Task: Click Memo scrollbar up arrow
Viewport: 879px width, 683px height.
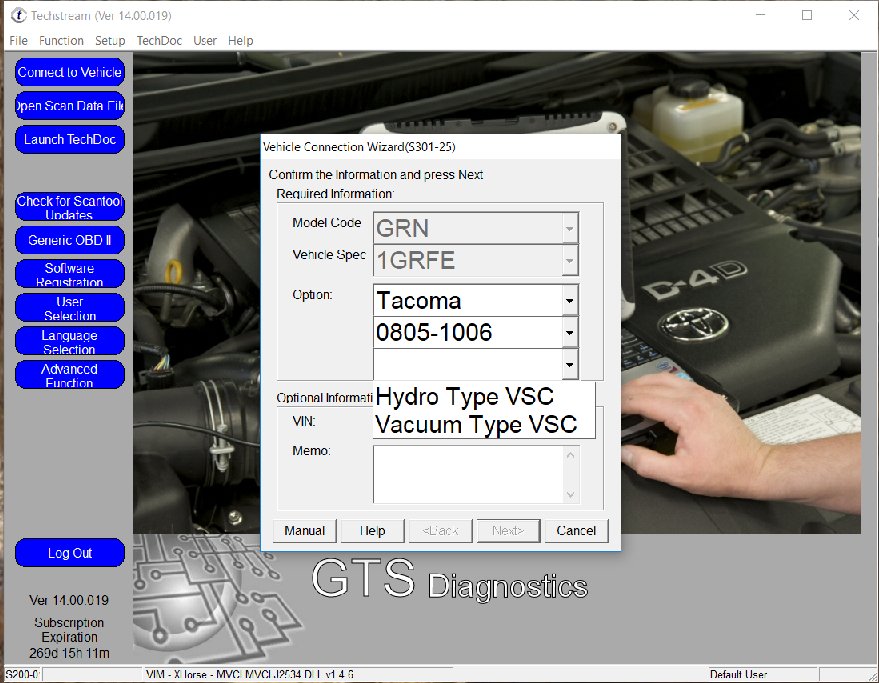Action: pos(571,455)
